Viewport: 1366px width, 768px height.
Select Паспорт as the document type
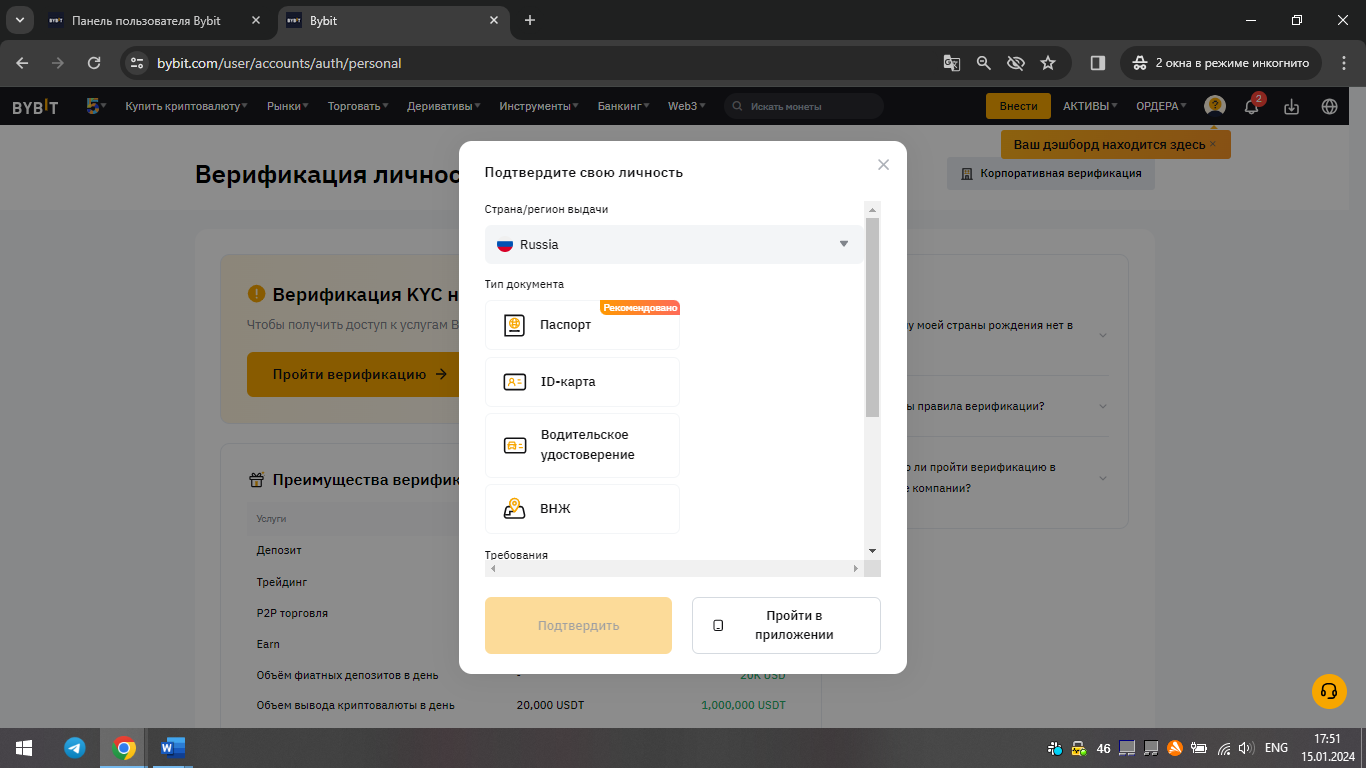click(x=582, y=325)
